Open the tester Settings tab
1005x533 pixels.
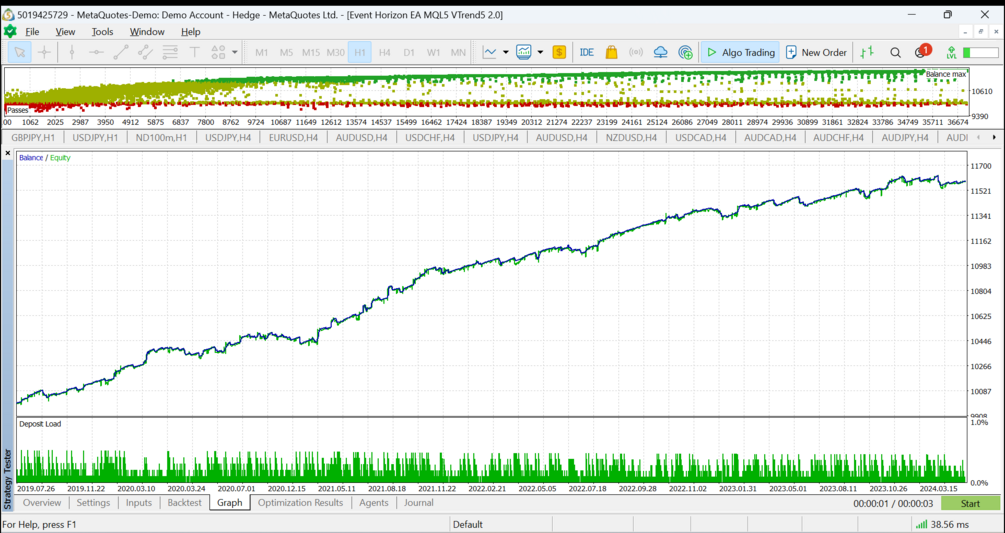(94, 503)
